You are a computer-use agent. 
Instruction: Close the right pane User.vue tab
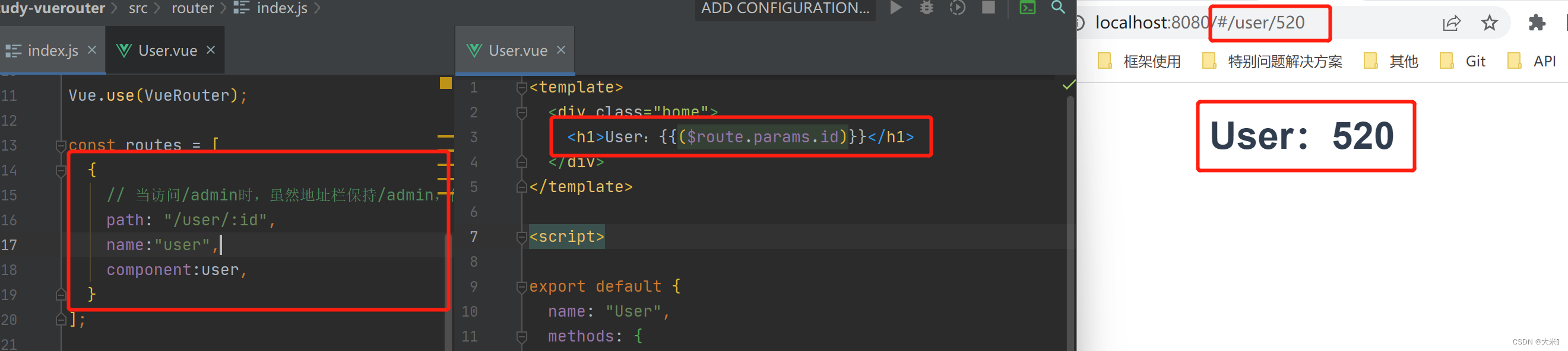[561, 50]
